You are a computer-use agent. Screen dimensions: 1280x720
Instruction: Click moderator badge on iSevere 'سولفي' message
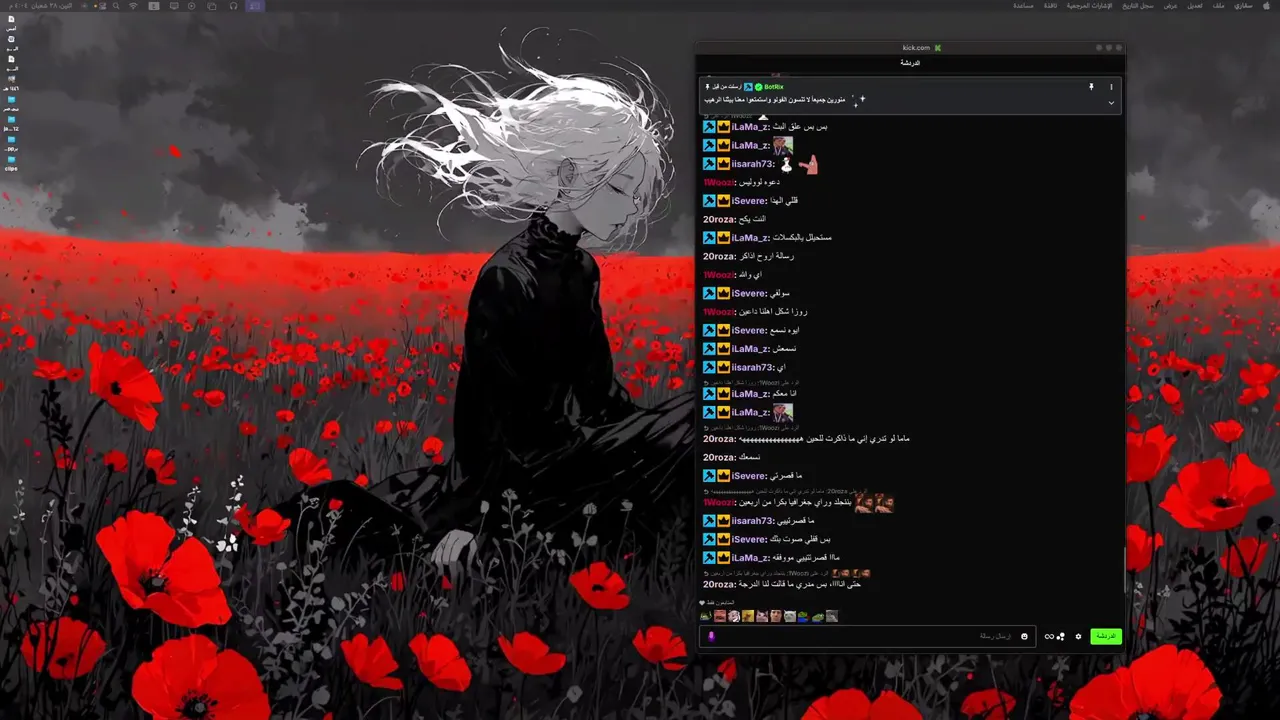tap(709, 293)
